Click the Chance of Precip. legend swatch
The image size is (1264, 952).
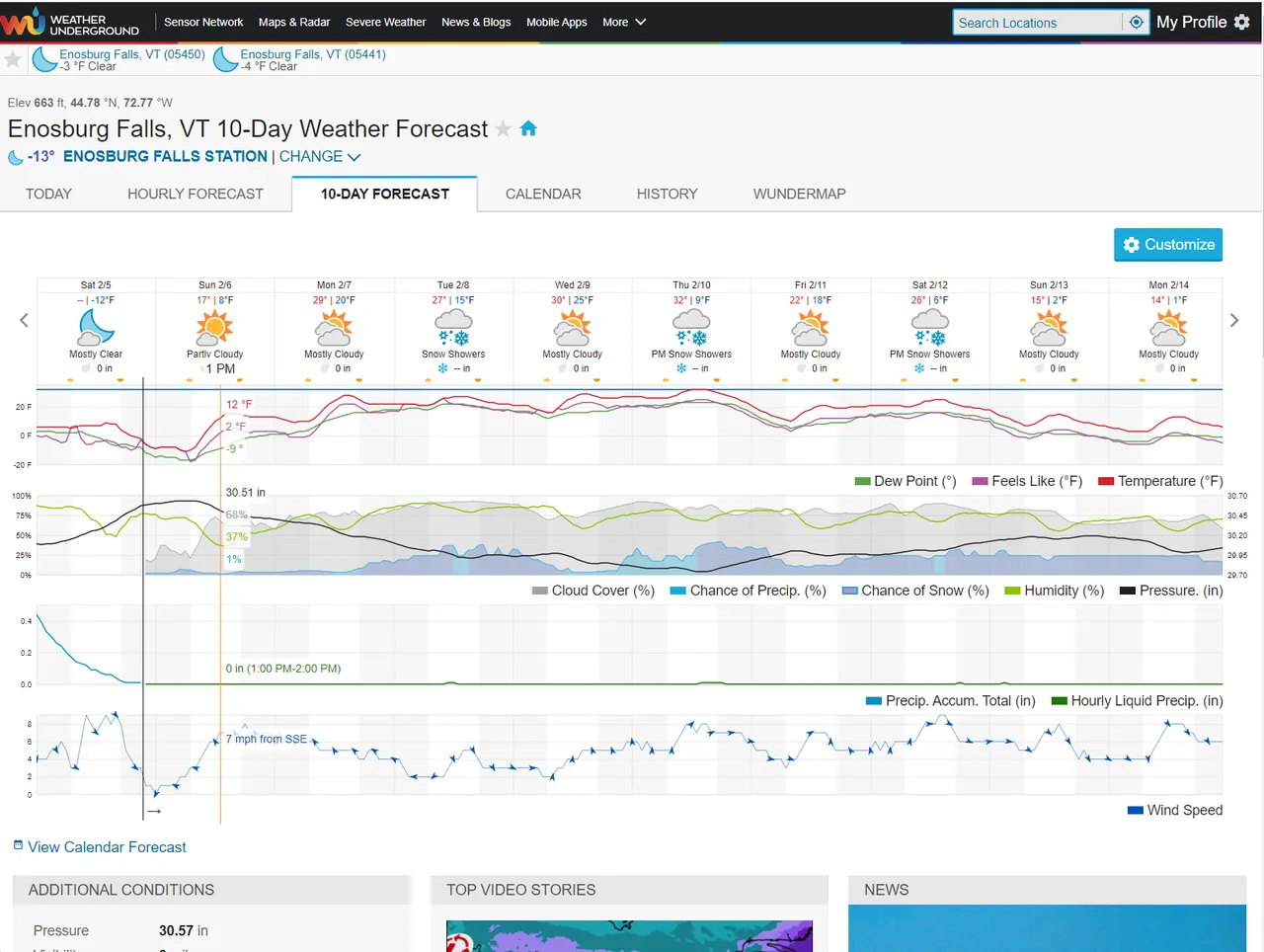point(677,591)
